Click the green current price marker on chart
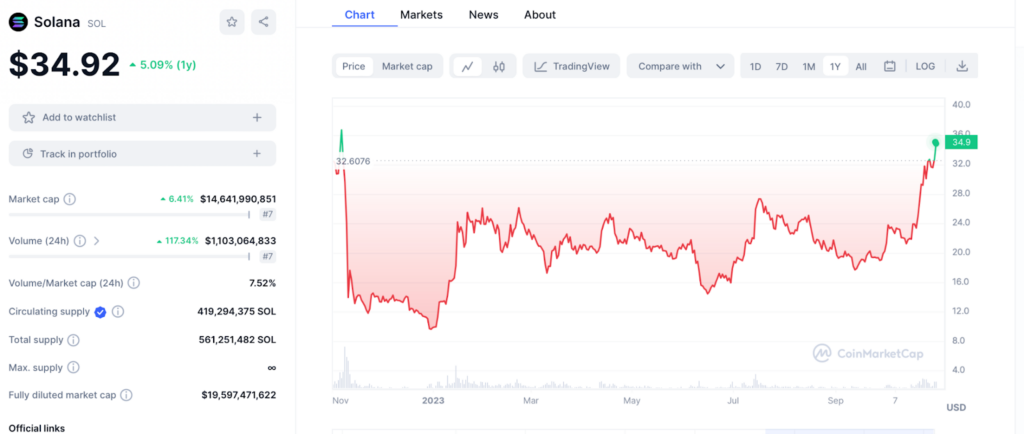Viewport: 1024px width, 434px height. click(x=936, y=142)
